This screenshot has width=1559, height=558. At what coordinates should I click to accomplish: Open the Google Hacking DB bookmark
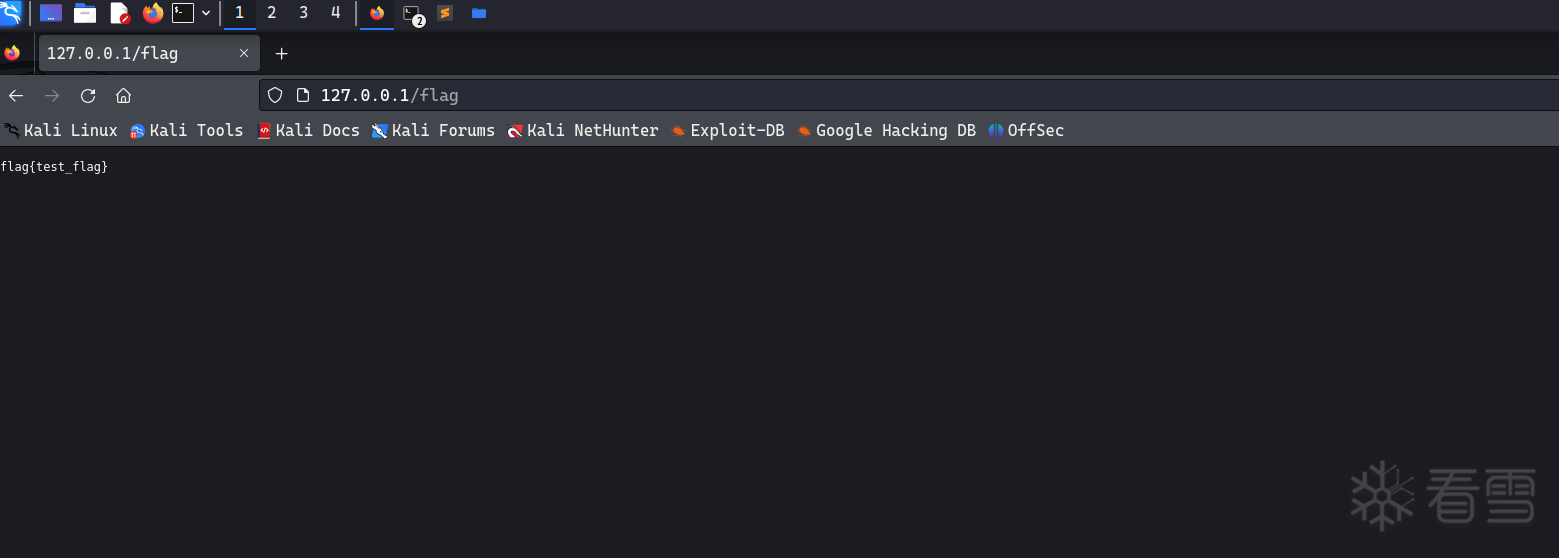tap(886, 131)
